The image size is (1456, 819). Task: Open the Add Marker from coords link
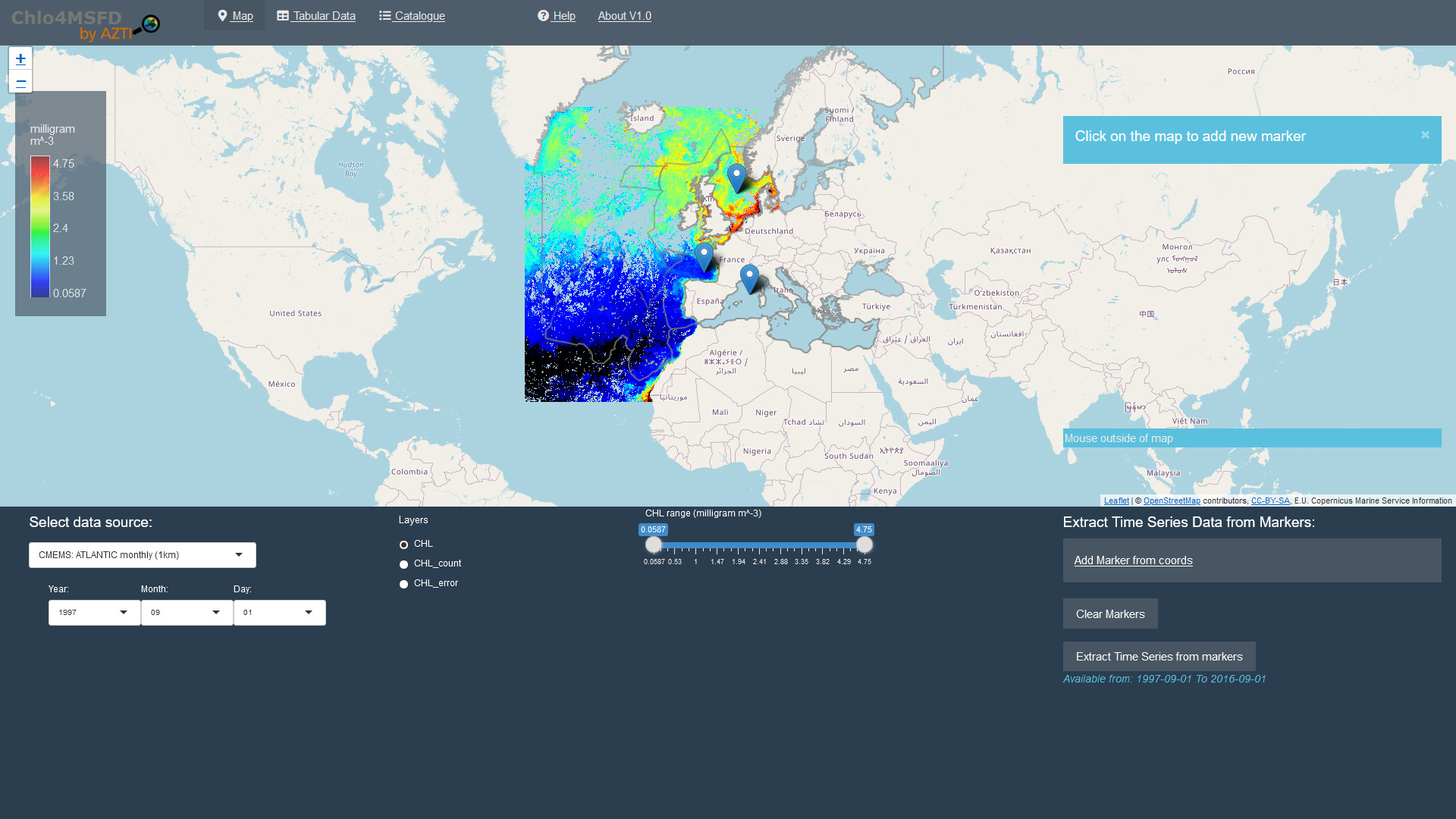[x=1133, y=560]
